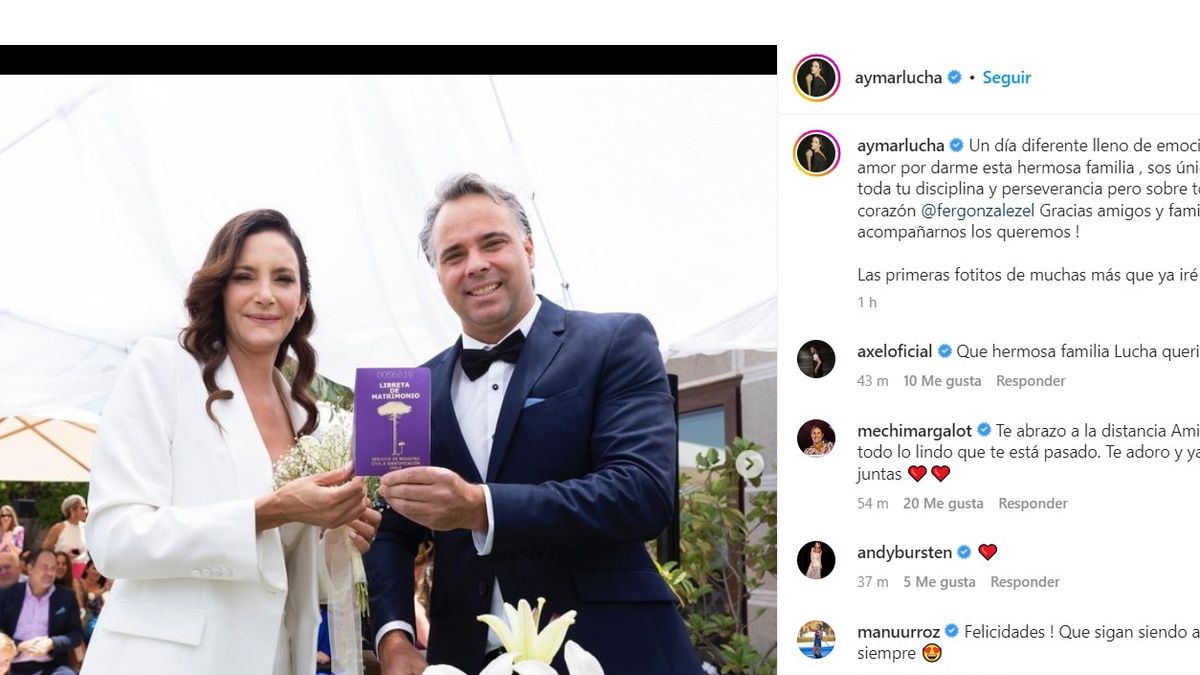Open the @fergonzalezel mention link
Screen dimensions: 1200x675
coord(979,210)
